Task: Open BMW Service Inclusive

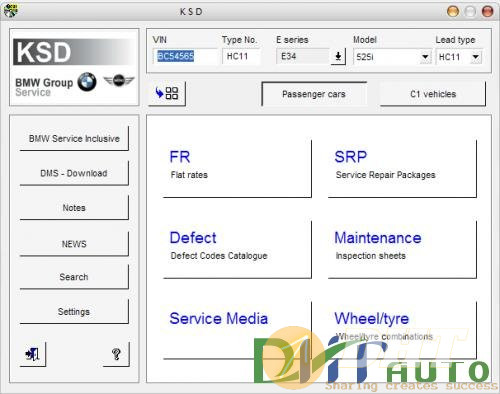Action: point(74,139)
